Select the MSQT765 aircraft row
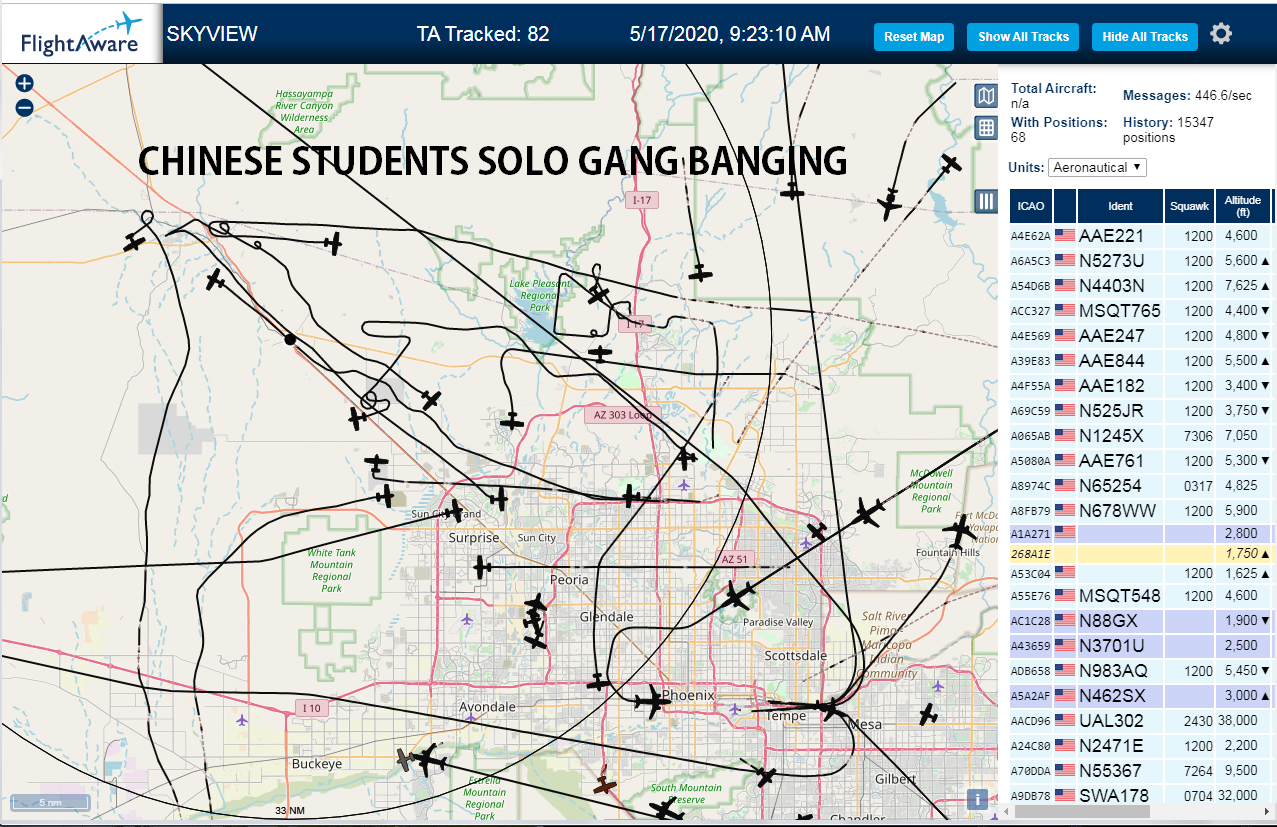 pyautogui.click(x=1141, y=311)
